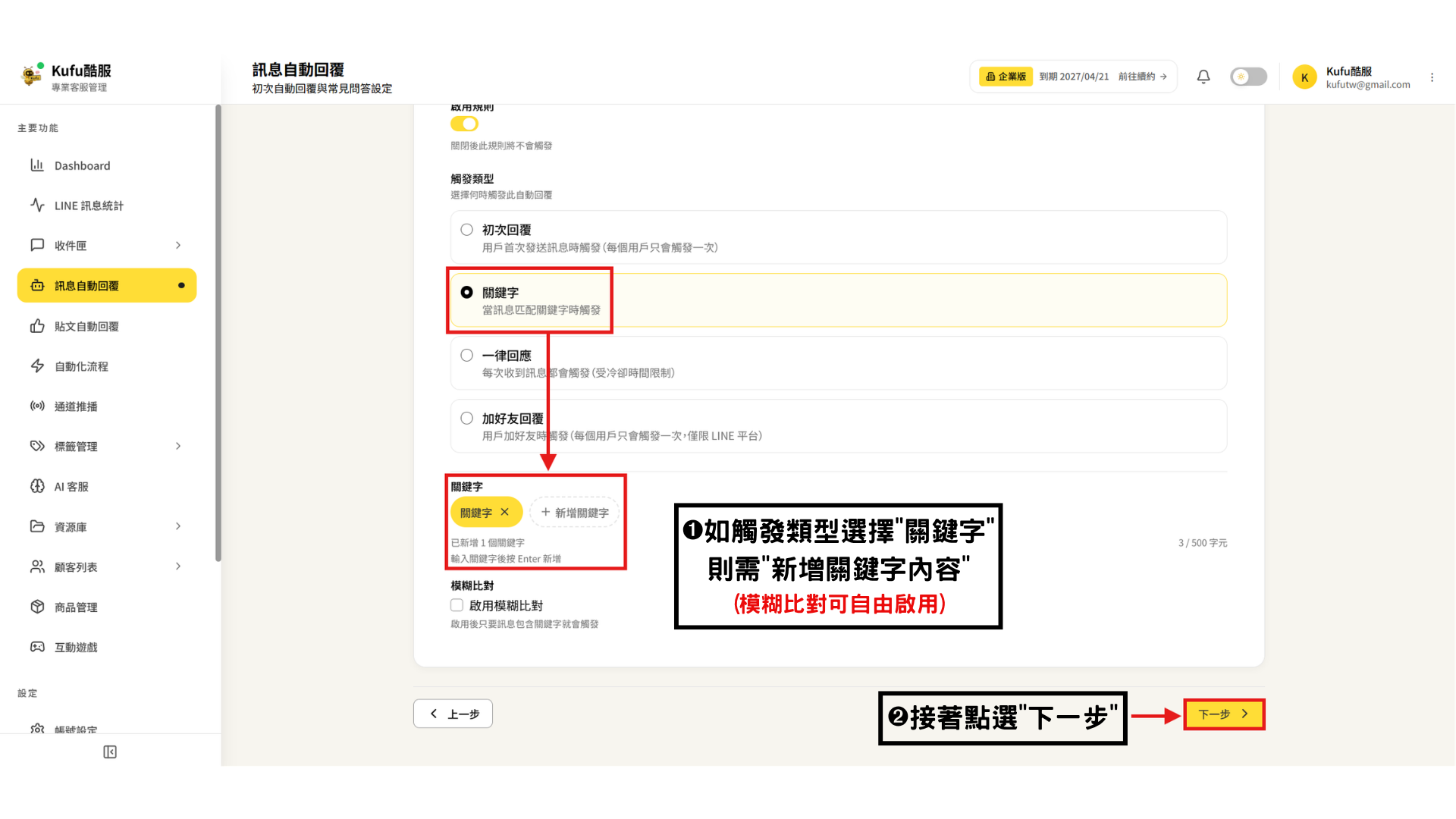Open the three-dot account menu
This screenshot has height=819, width=1456.
(1432, 77)
